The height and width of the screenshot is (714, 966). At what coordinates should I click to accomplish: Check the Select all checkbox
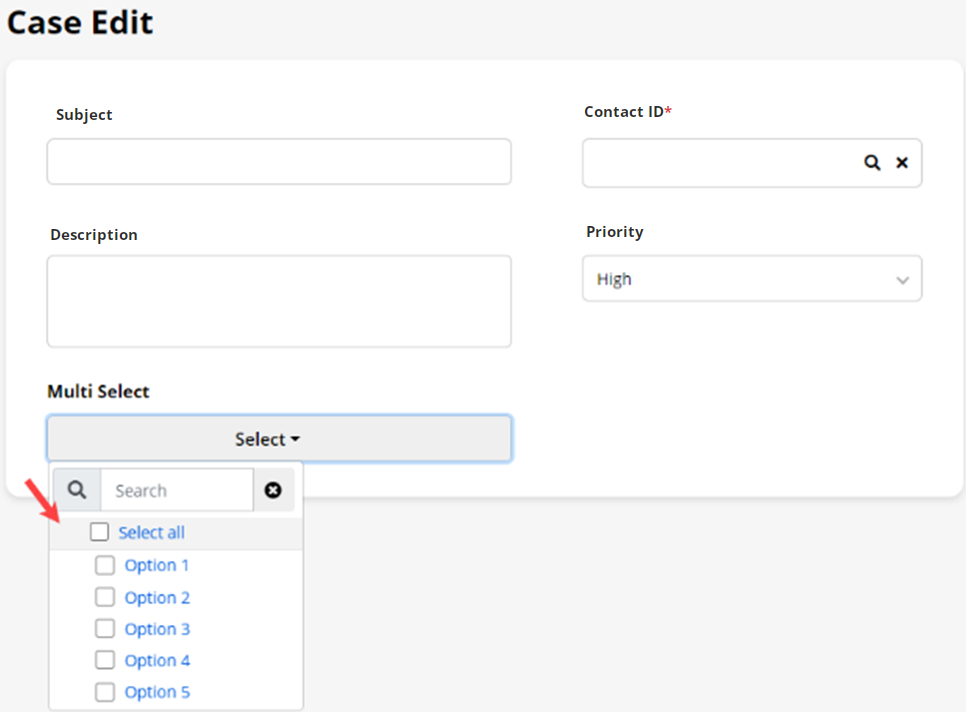99,532
